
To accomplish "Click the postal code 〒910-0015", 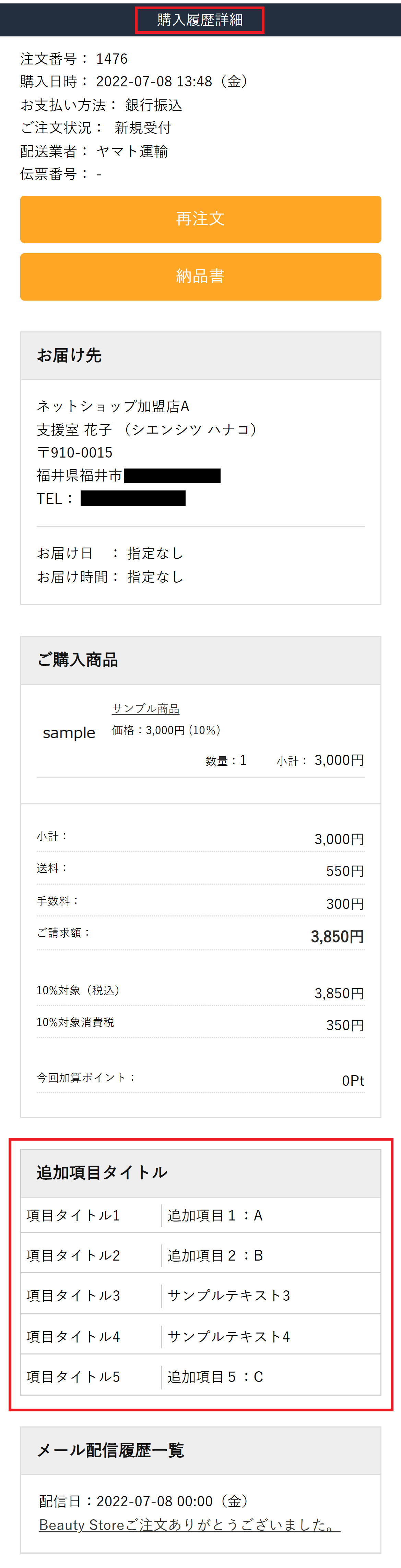I will pyautogui.click(x=74, y=452).
